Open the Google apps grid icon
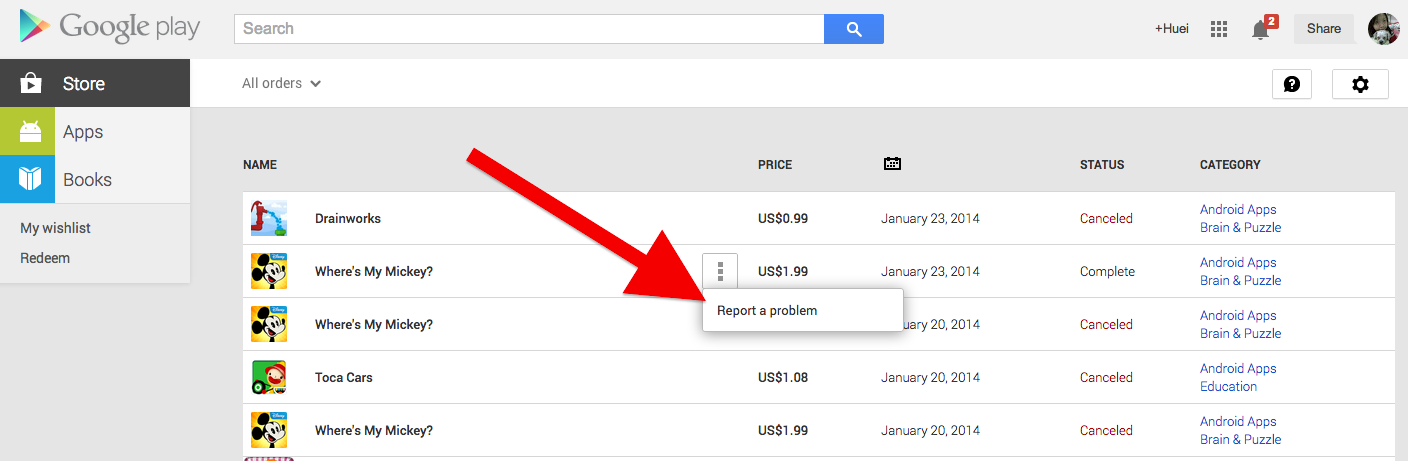The height and width of the screenshot is (461, 1408). [x=1219, y=29]
